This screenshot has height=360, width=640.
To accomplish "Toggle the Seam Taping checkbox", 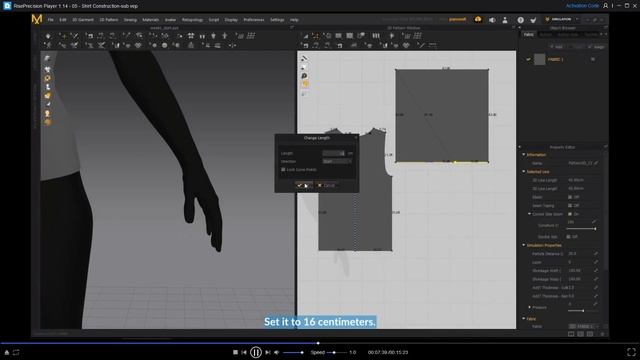I will click(570, 206).
